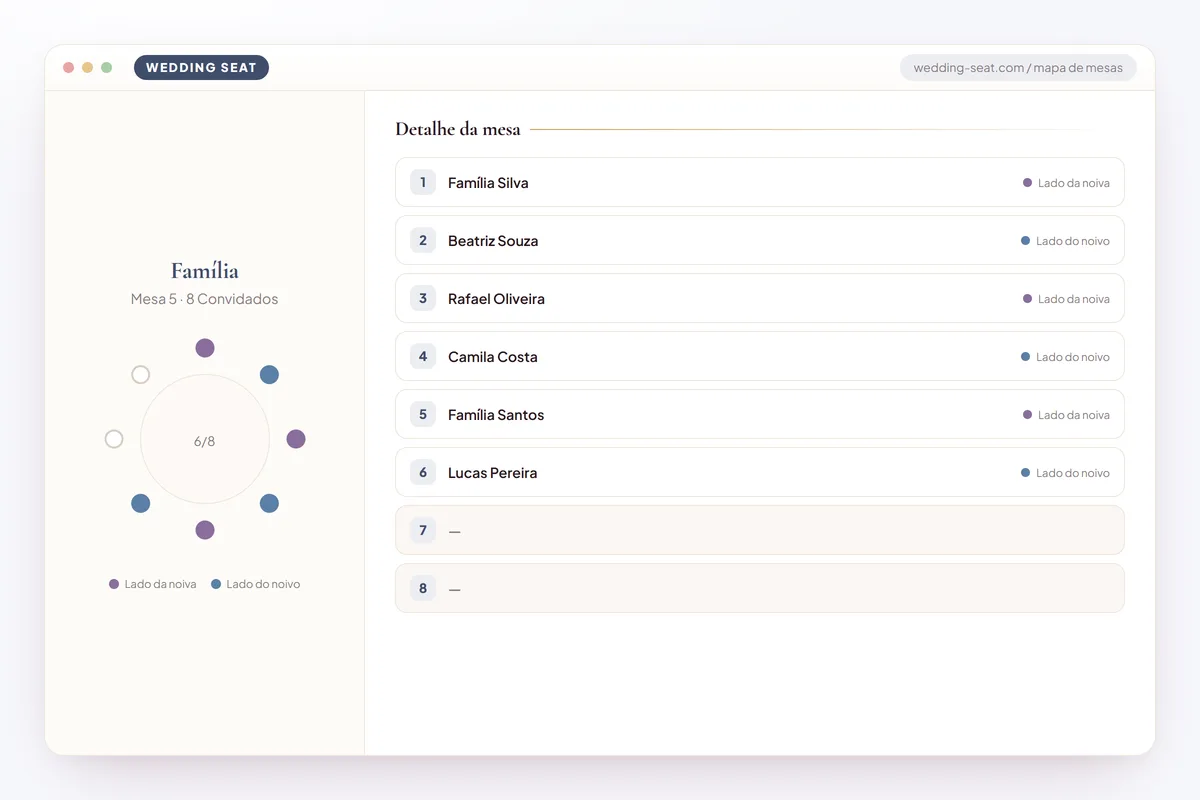This screenshot has height=800, width=1200.
Task: Click the blue Lado do noivo legend dot
Action: (x=216, y=584)
